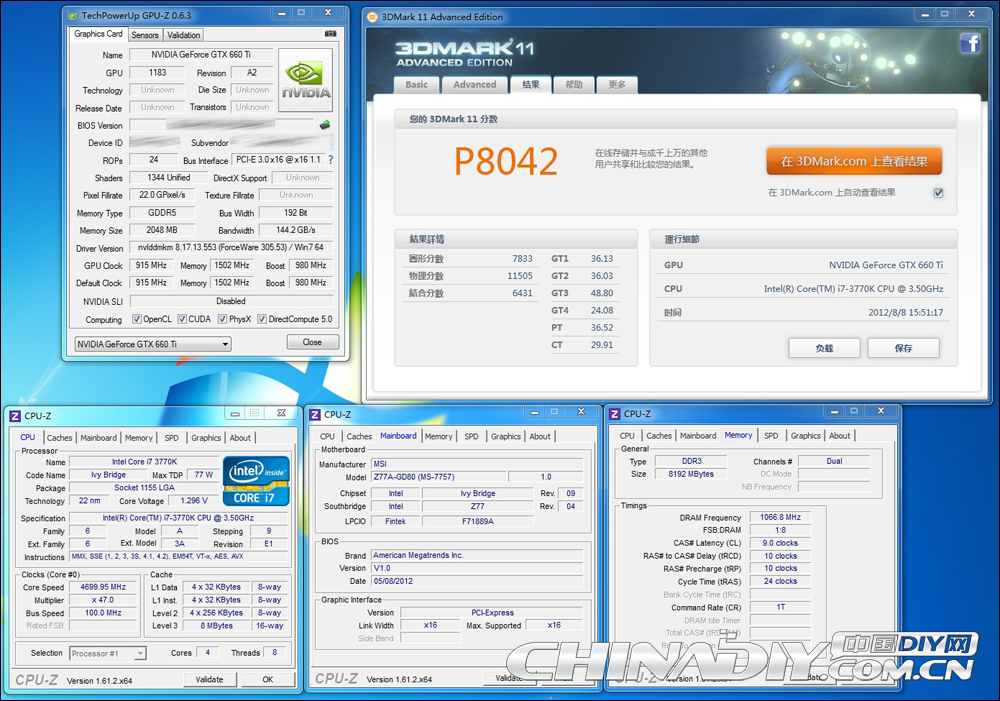Click the Driver Version field in GPU-Z

coord(231,247)
